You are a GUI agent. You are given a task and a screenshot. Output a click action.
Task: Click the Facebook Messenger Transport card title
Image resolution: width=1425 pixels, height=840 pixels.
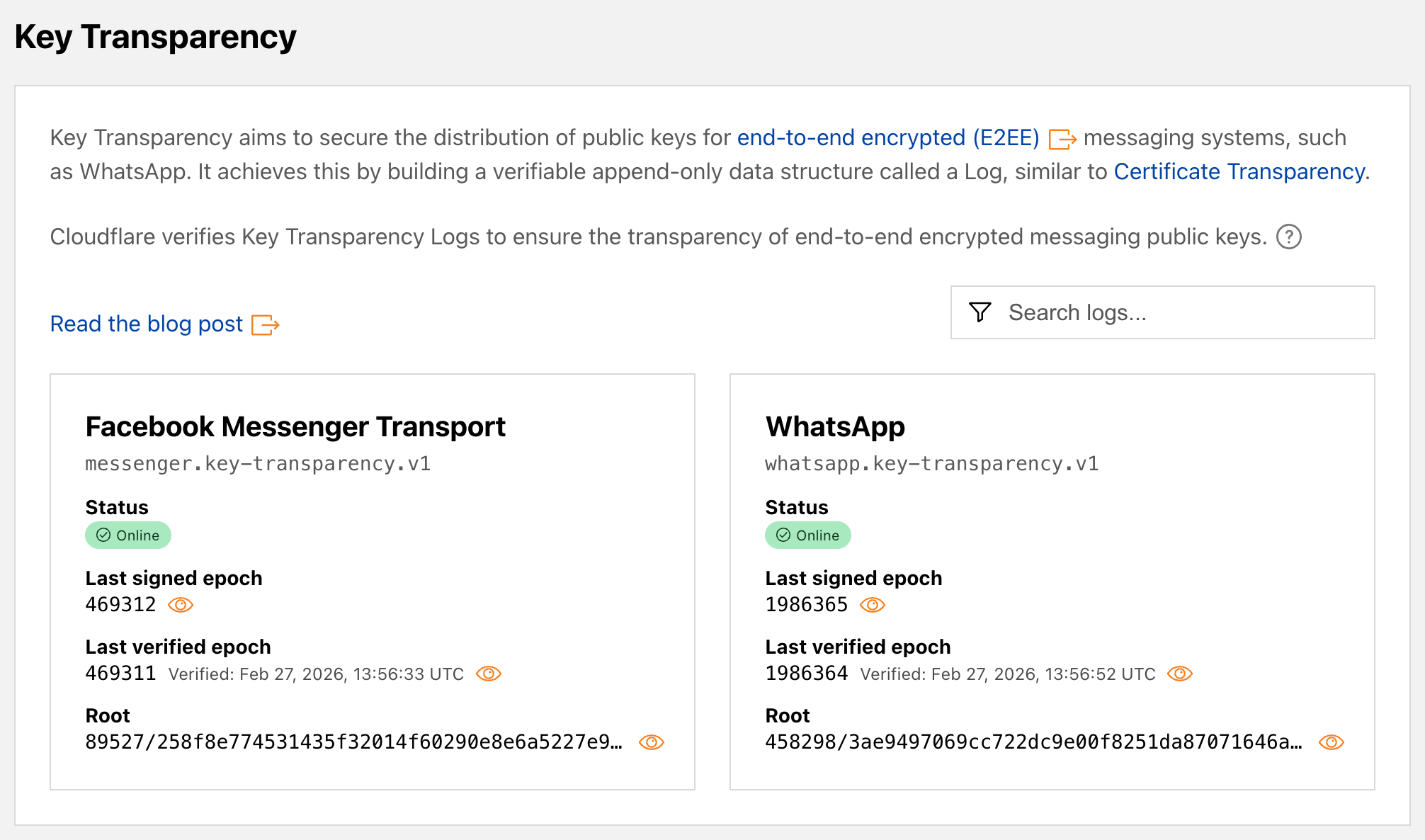point(295,427)
